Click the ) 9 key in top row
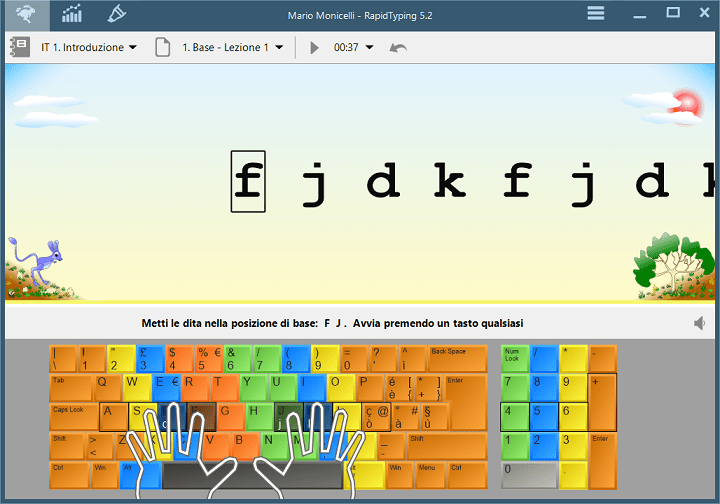 click(x=325, y=358)
